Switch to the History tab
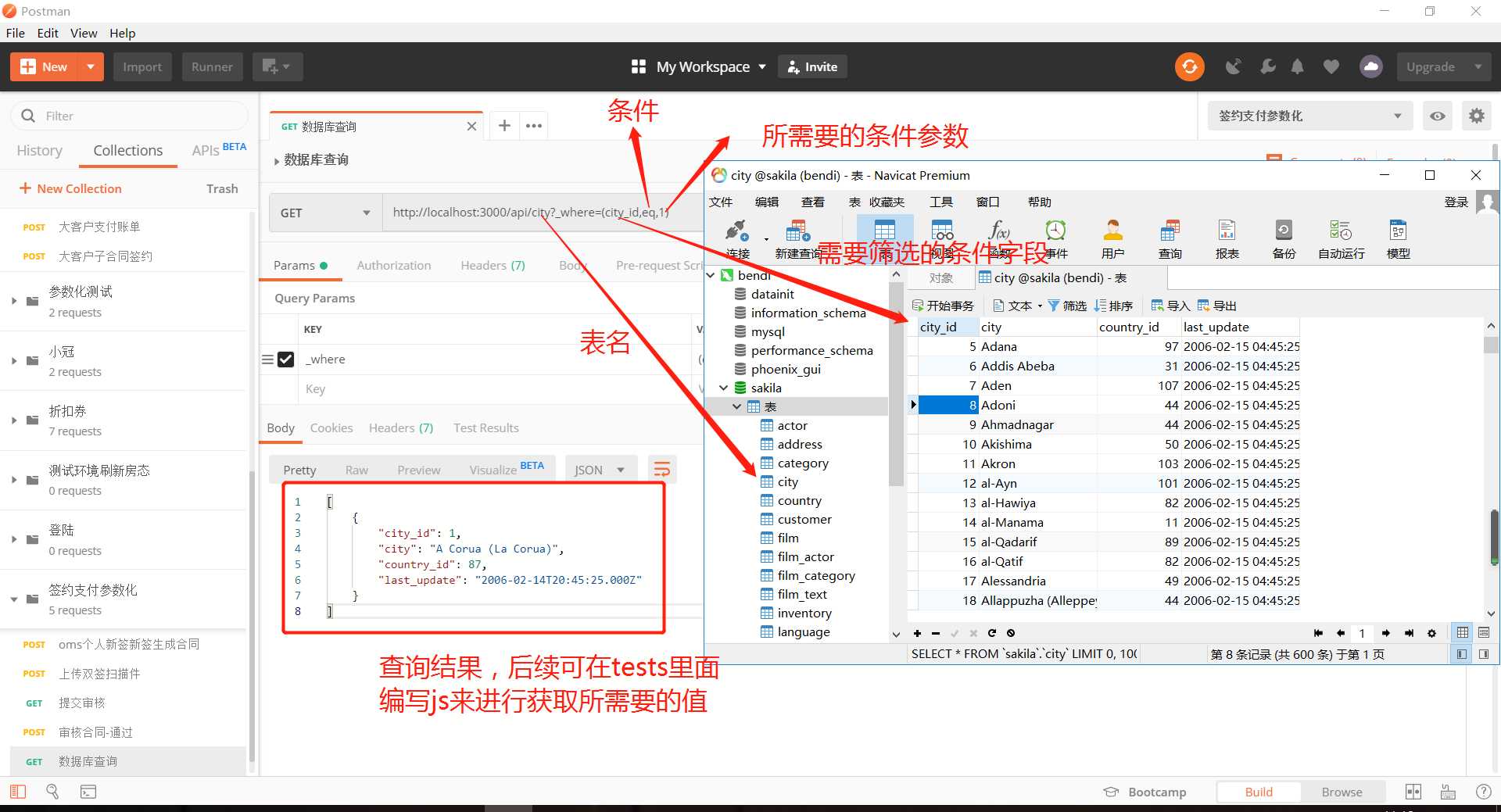 point(39,150)
